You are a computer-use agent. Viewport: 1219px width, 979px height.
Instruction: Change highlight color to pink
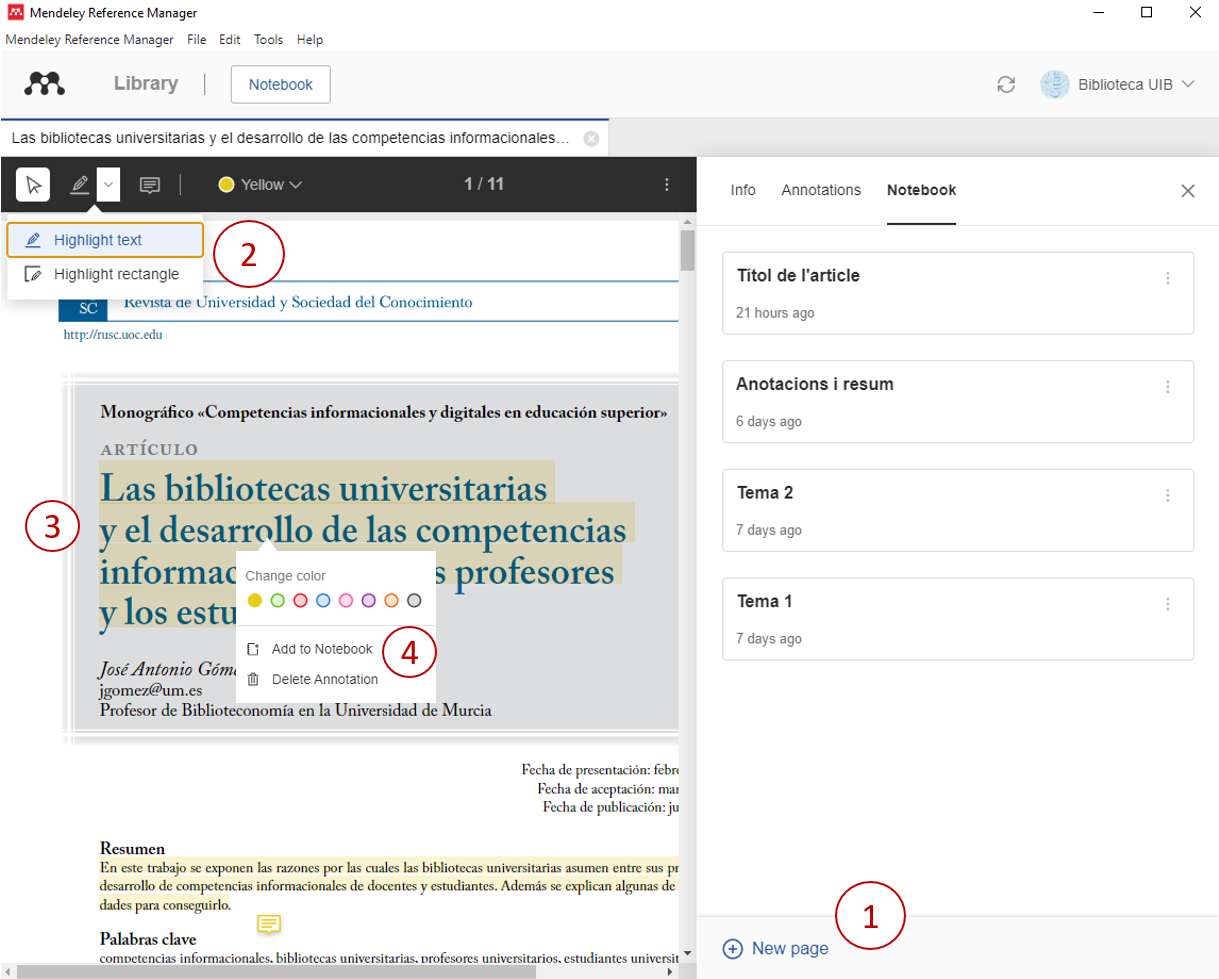click(x=346, y=601)
